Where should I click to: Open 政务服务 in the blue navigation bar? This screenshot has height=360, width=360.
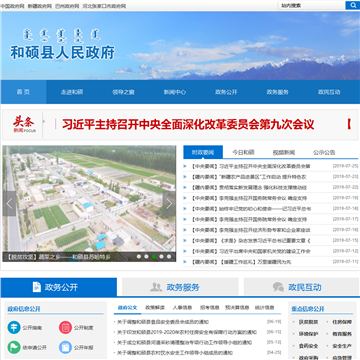click(277, 92)
